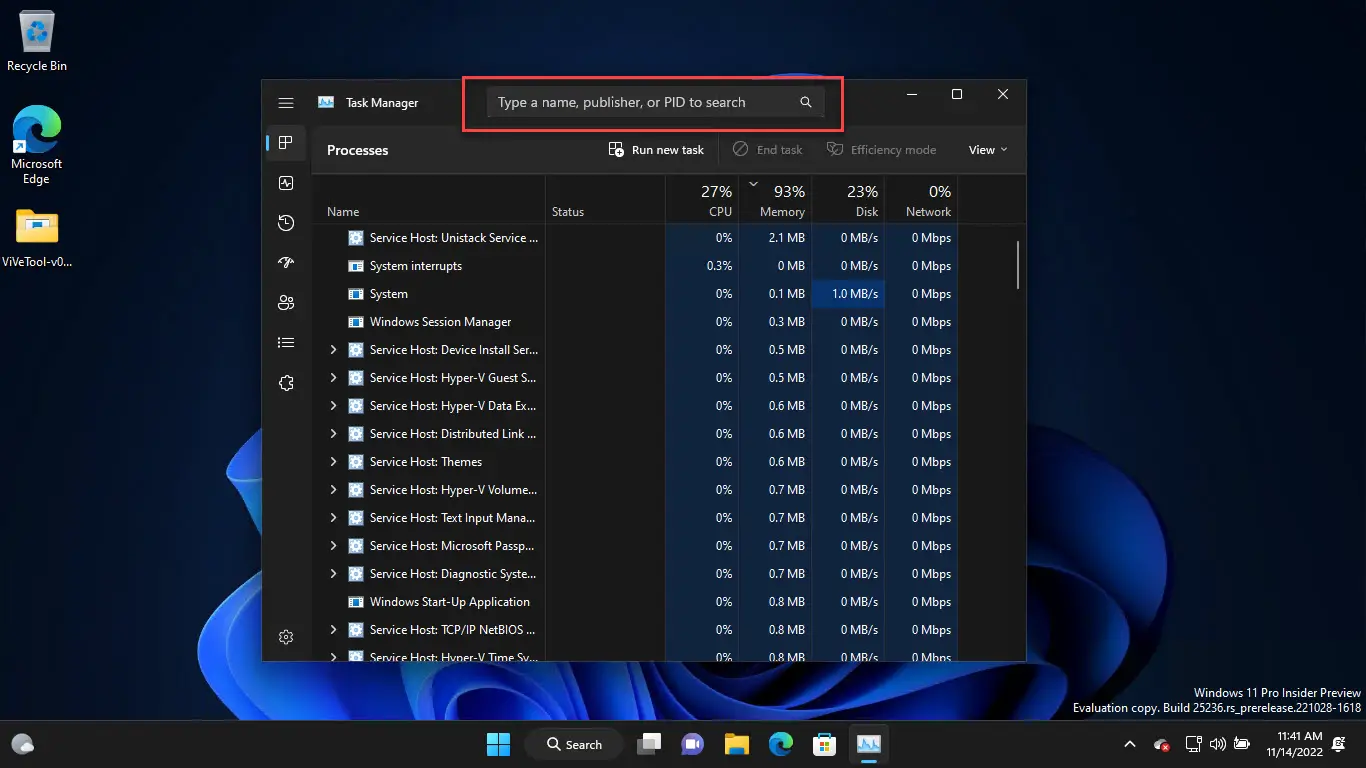Go to the Processes page in sidebar
1366x768 pixels.
coord(286,143)
